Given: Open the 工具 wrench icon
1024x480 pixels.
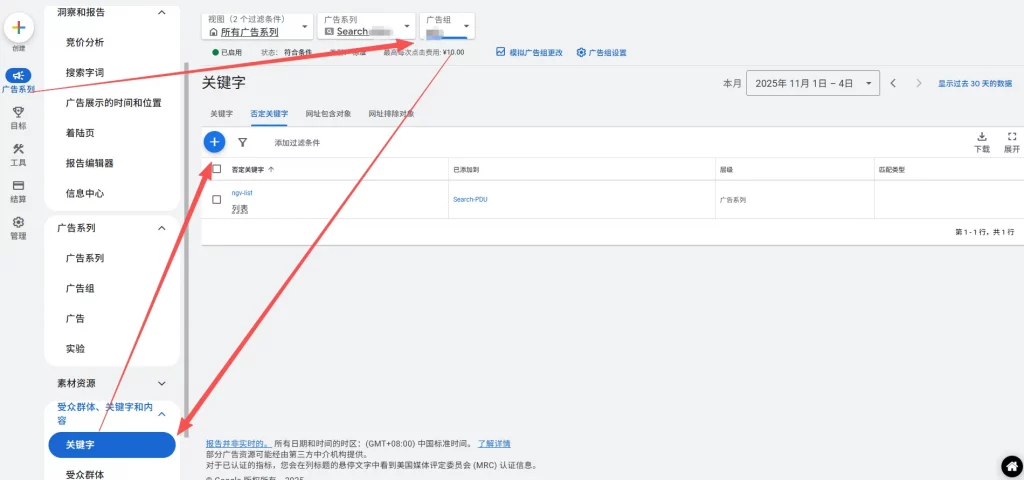Looking at the screenshot, I should pos(18,150).
